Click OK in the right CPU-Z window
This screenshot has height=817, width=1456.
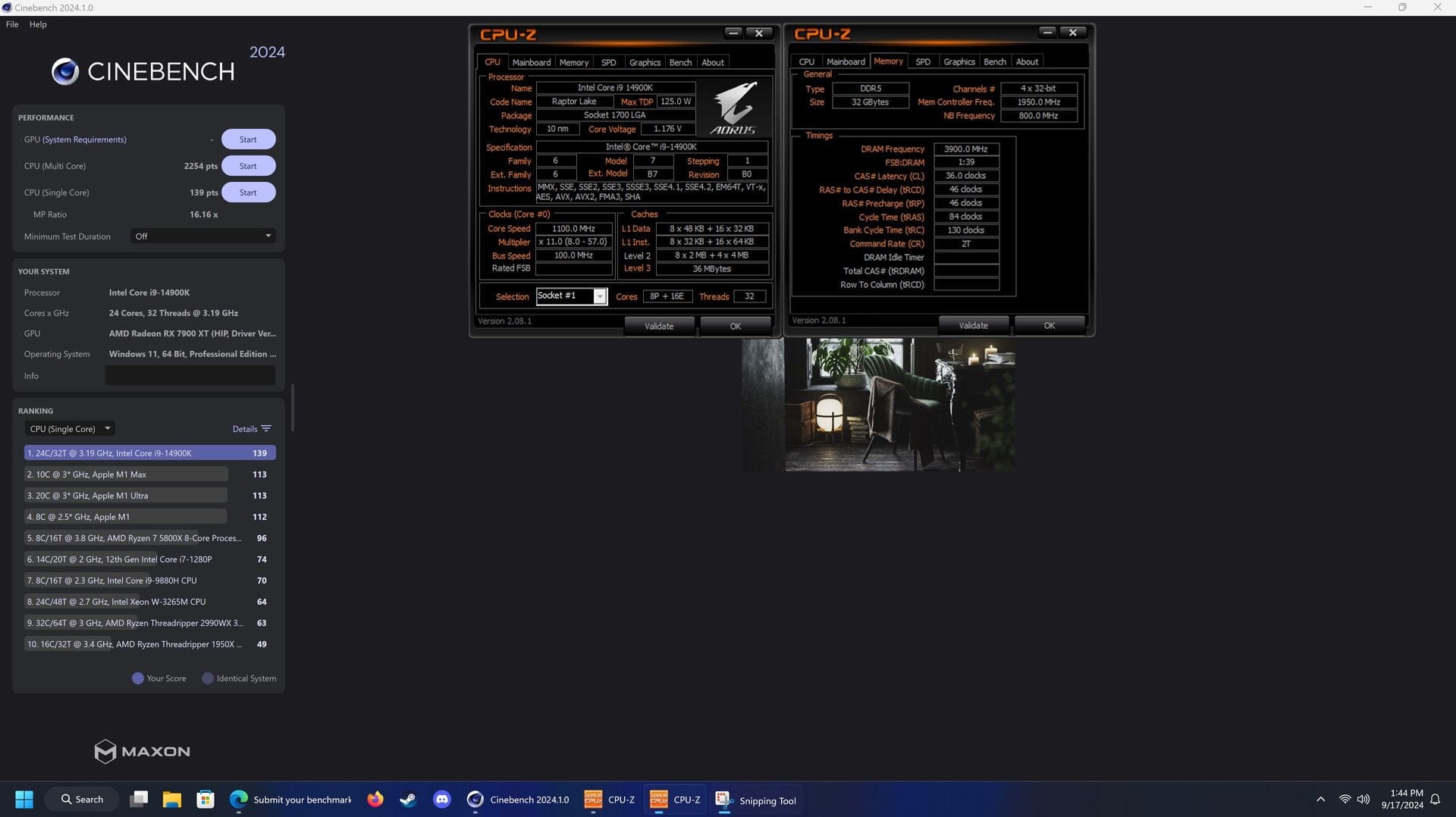tap(1049, 325)
